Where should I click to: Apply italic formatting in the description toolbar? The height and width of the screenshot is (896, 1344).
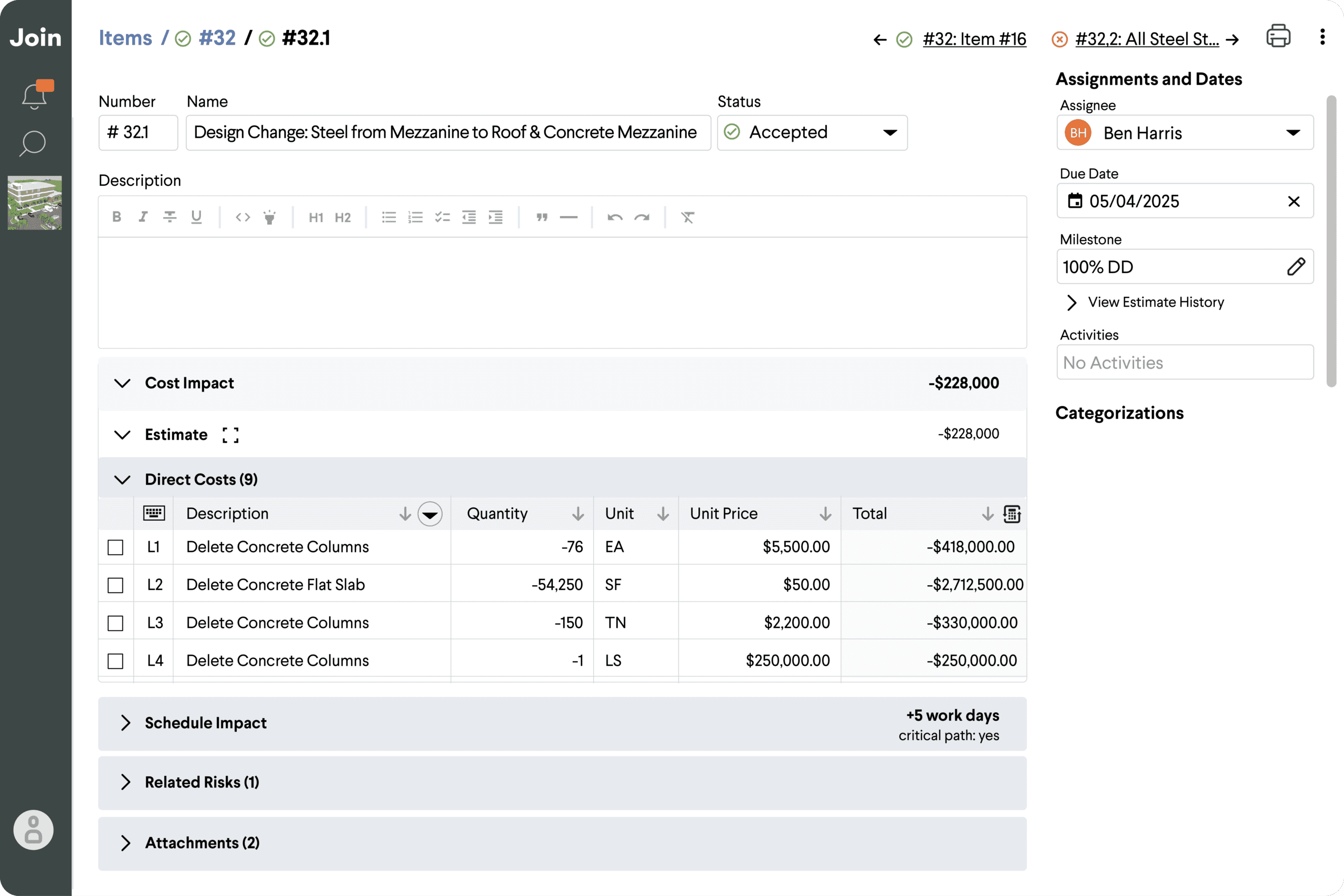click(143, 217)
